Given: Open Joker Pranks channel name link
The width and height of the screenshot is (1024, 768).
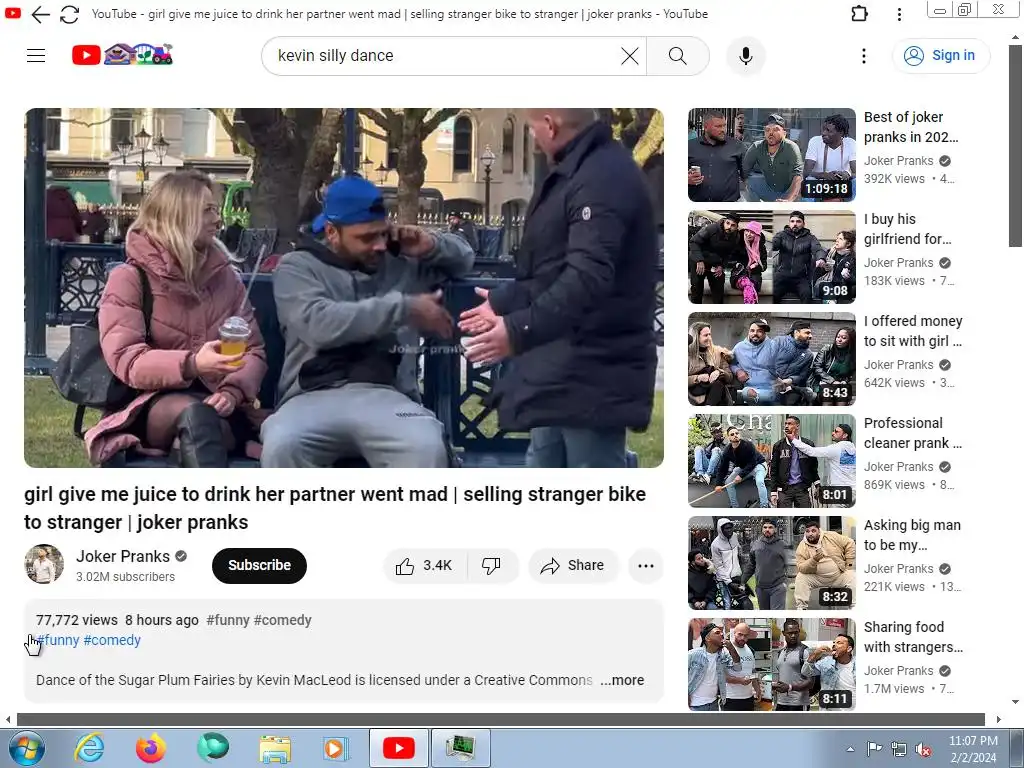Looking at the screenshot, I should [123, 556].
